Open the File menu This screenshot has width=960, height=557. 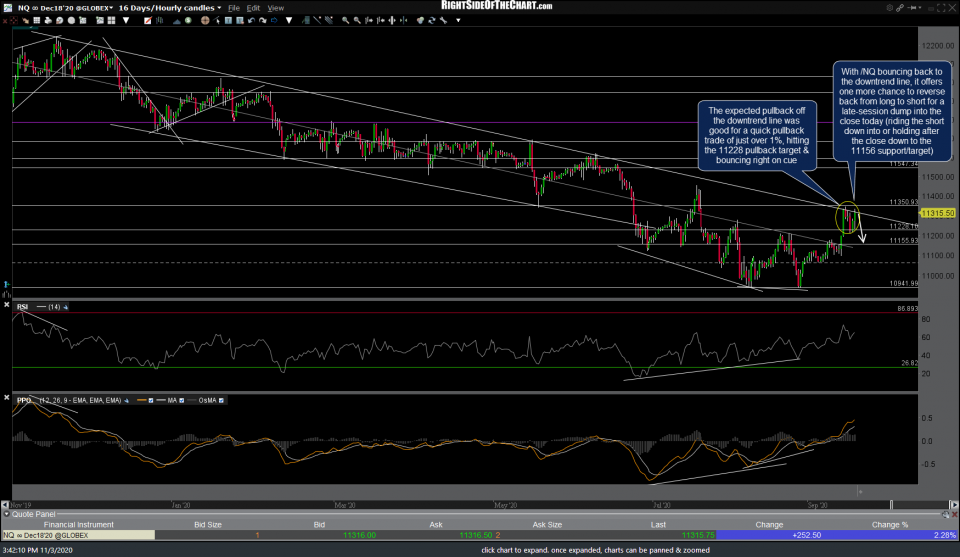tap(234, 8)
